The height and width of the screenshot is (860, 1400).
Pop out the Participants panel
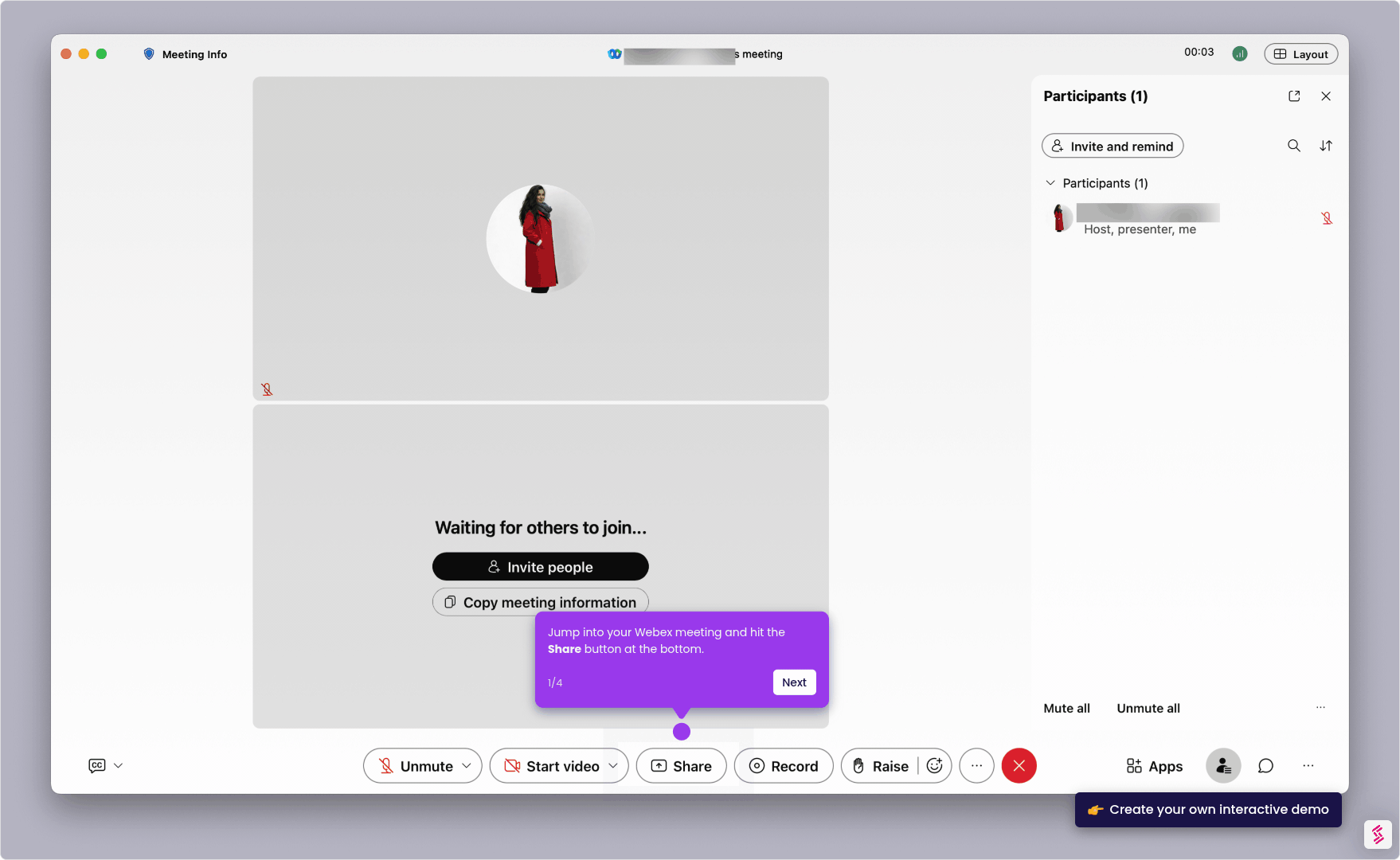click(x=1294, y=96)
